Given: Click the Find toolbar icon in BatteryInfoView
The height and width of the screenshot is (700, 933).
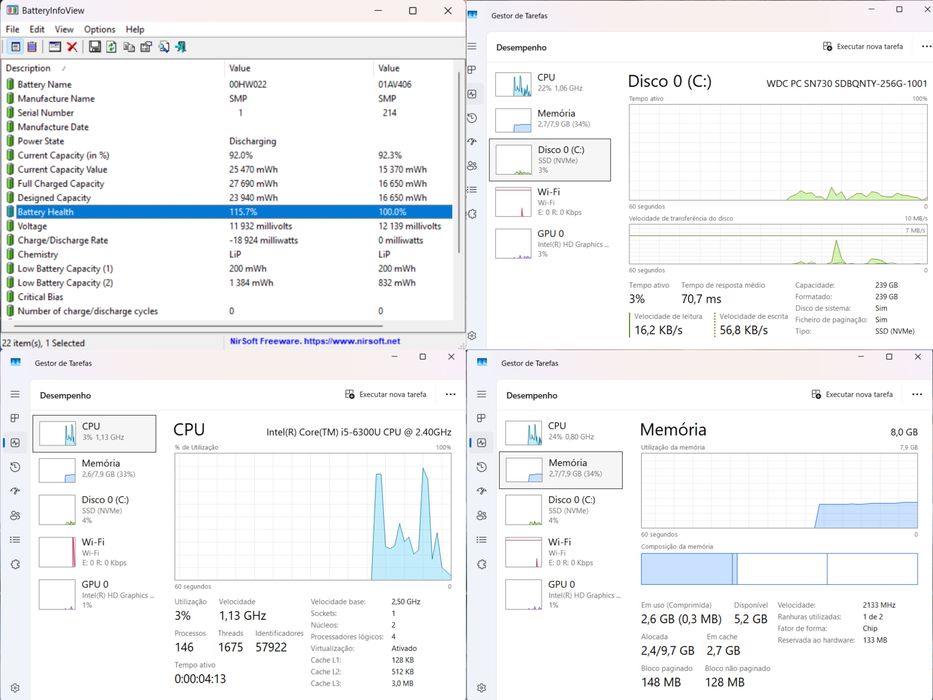Looking at the screenshot, I should (x=164, y=46).
